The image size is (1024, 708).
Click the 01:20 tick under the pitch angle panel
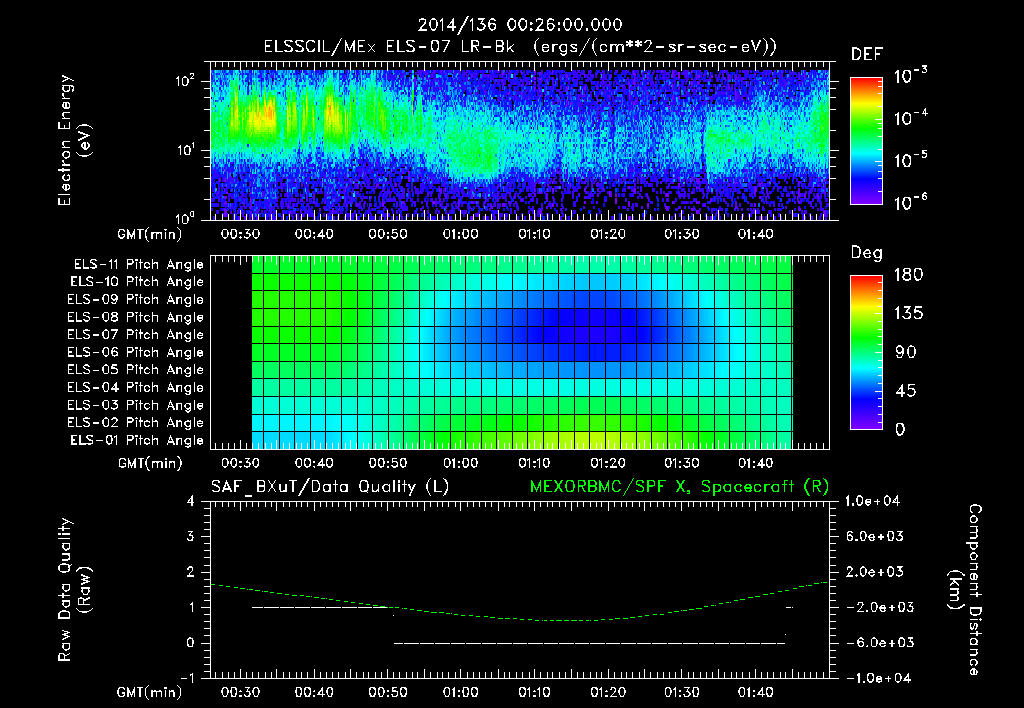click(608, 464)
